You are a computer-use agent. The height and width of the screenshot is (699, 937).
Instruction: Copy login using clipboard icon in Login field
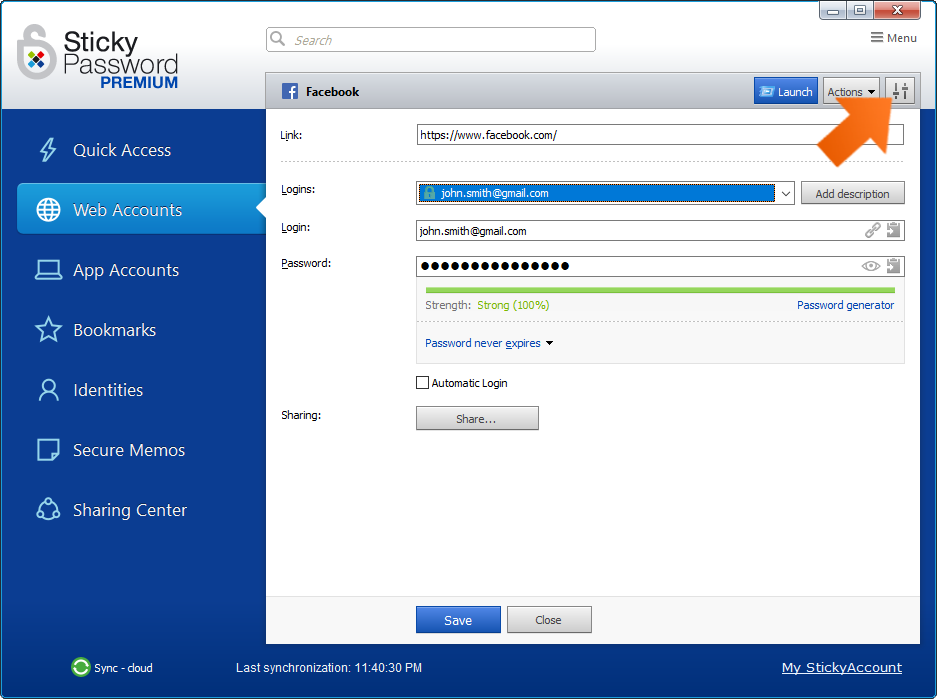(x=893, y=230)
